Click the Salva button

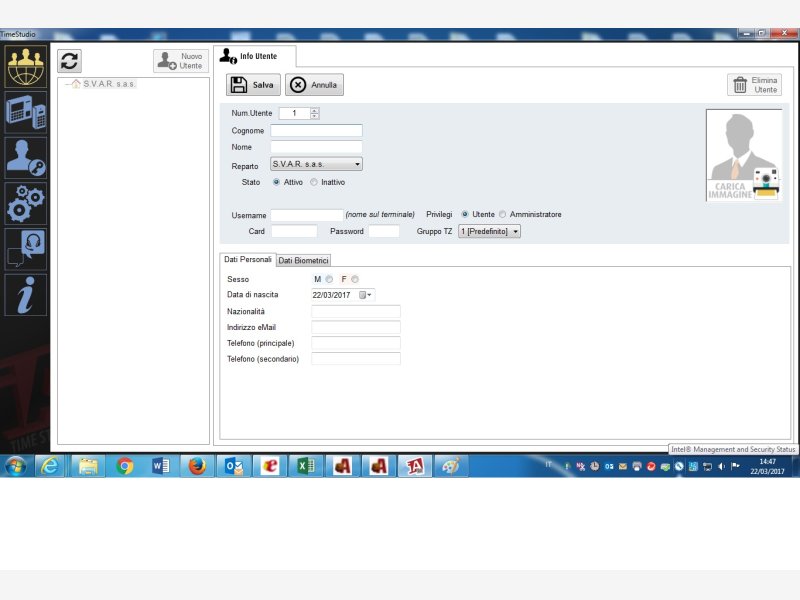click(253, 85)
